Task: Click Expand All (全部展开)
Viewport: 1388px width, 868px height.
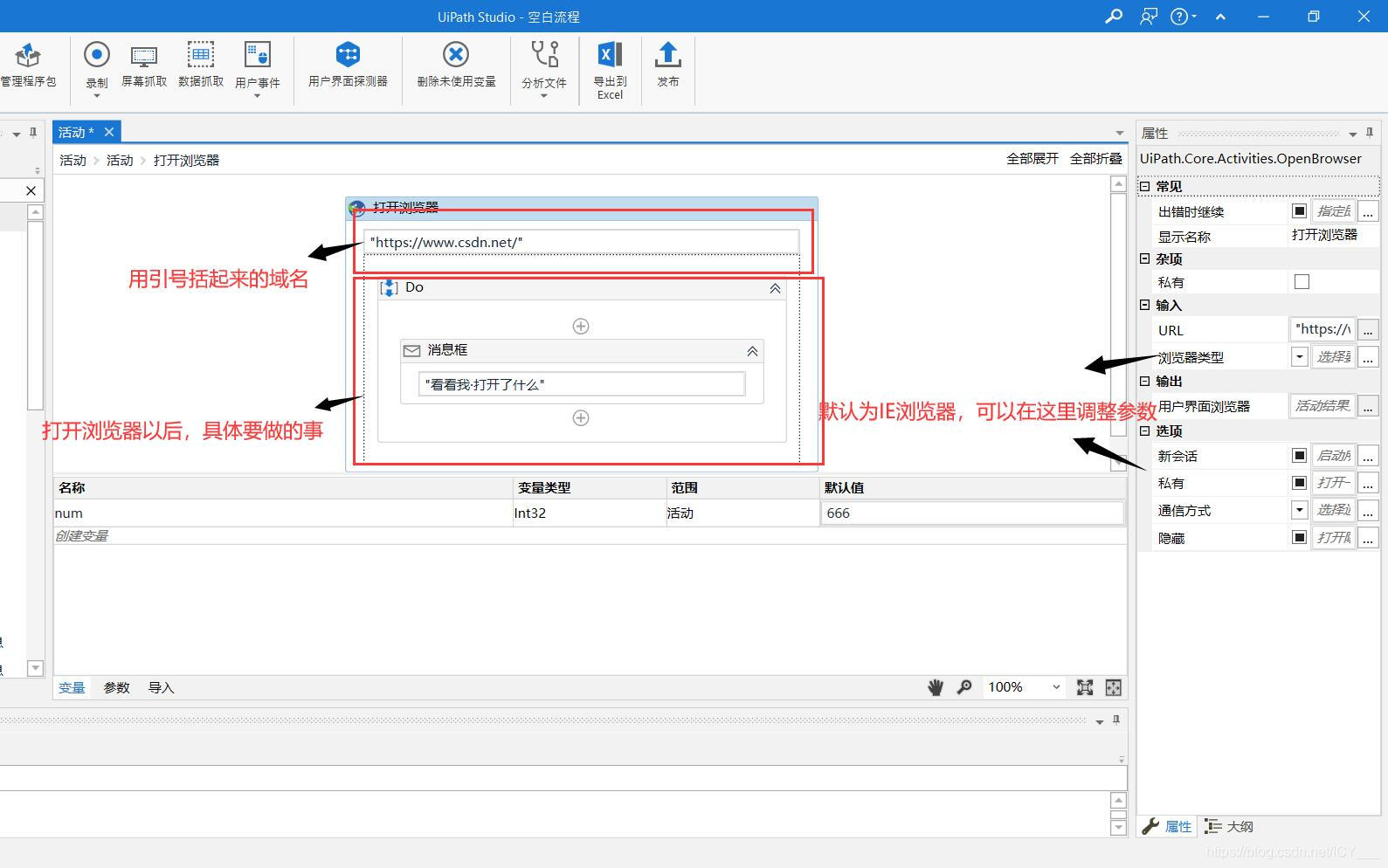Action: pos(1032,158)
